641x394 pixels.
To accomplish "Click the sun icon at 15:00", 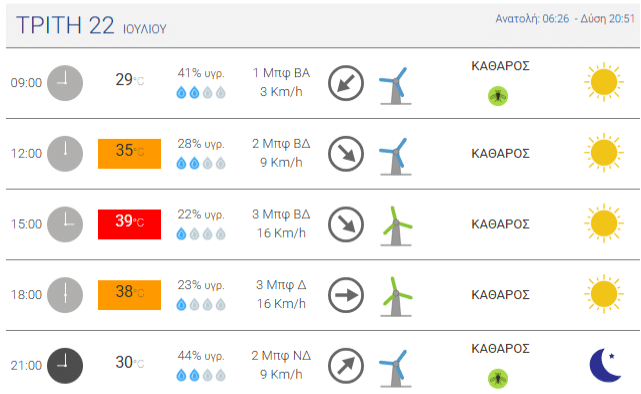I will 604,223.
